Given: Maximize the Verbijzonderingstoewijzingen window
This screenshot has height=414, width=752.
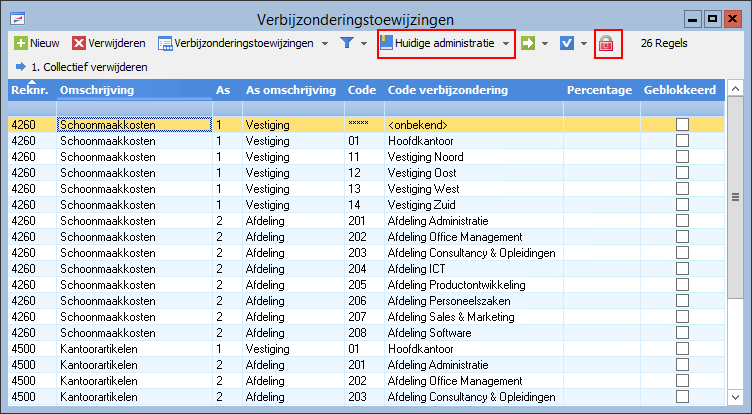Looking at the screenshot, I should [712, 20].
